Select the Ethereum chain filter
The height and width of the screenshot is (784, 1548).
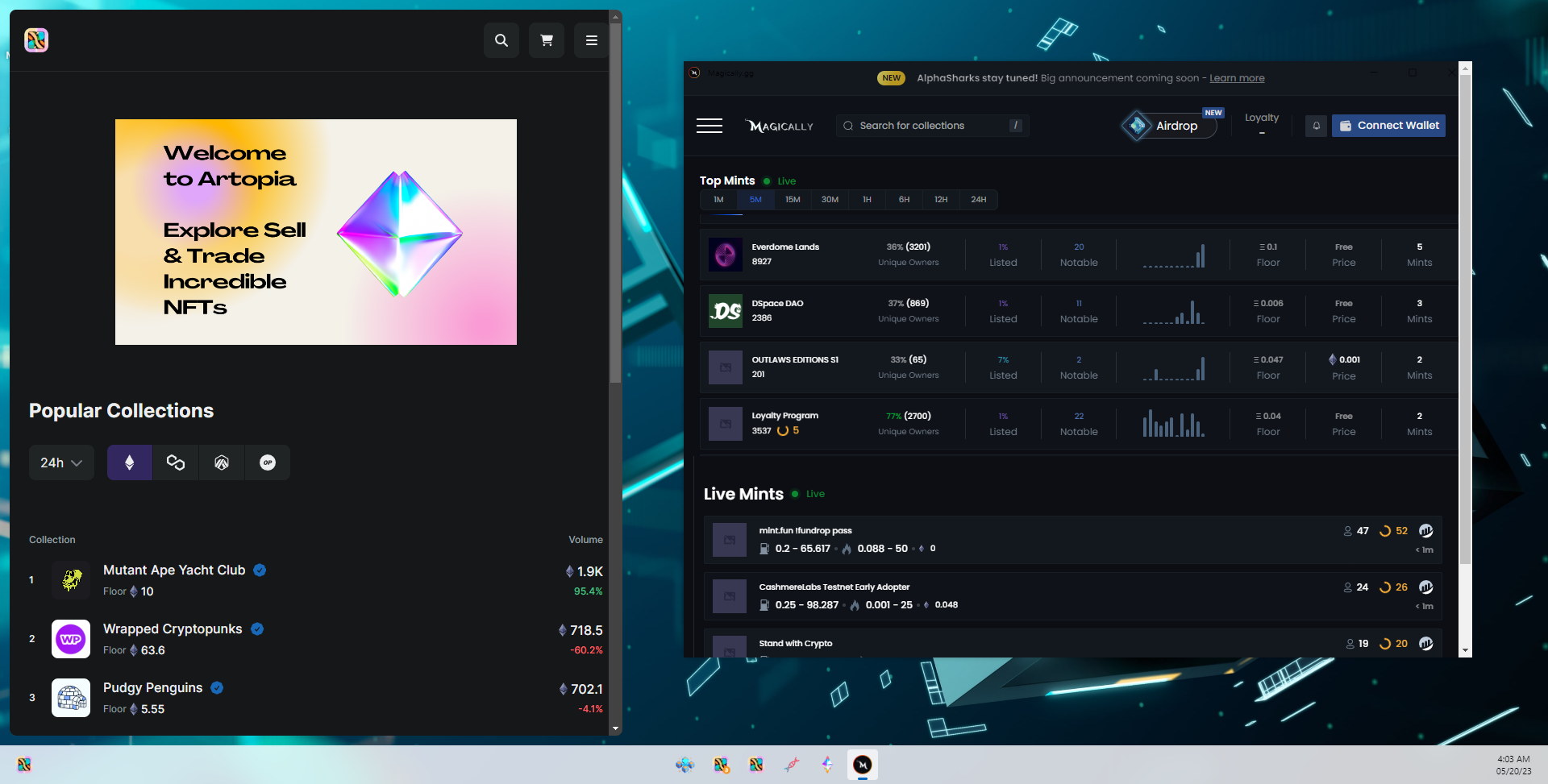tap(129, 463)
